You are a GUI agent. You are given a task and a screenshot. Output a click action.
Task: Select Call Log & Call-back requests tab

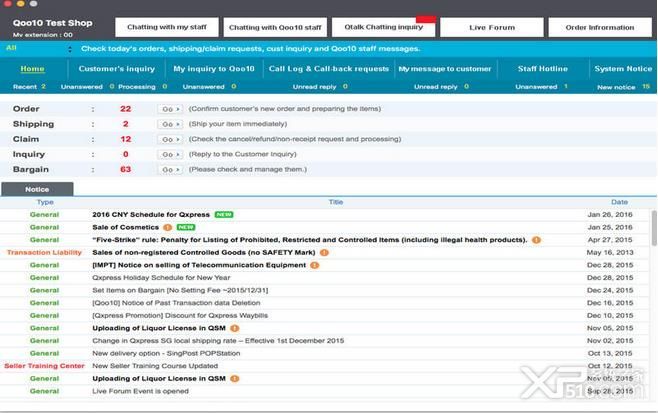329,69
